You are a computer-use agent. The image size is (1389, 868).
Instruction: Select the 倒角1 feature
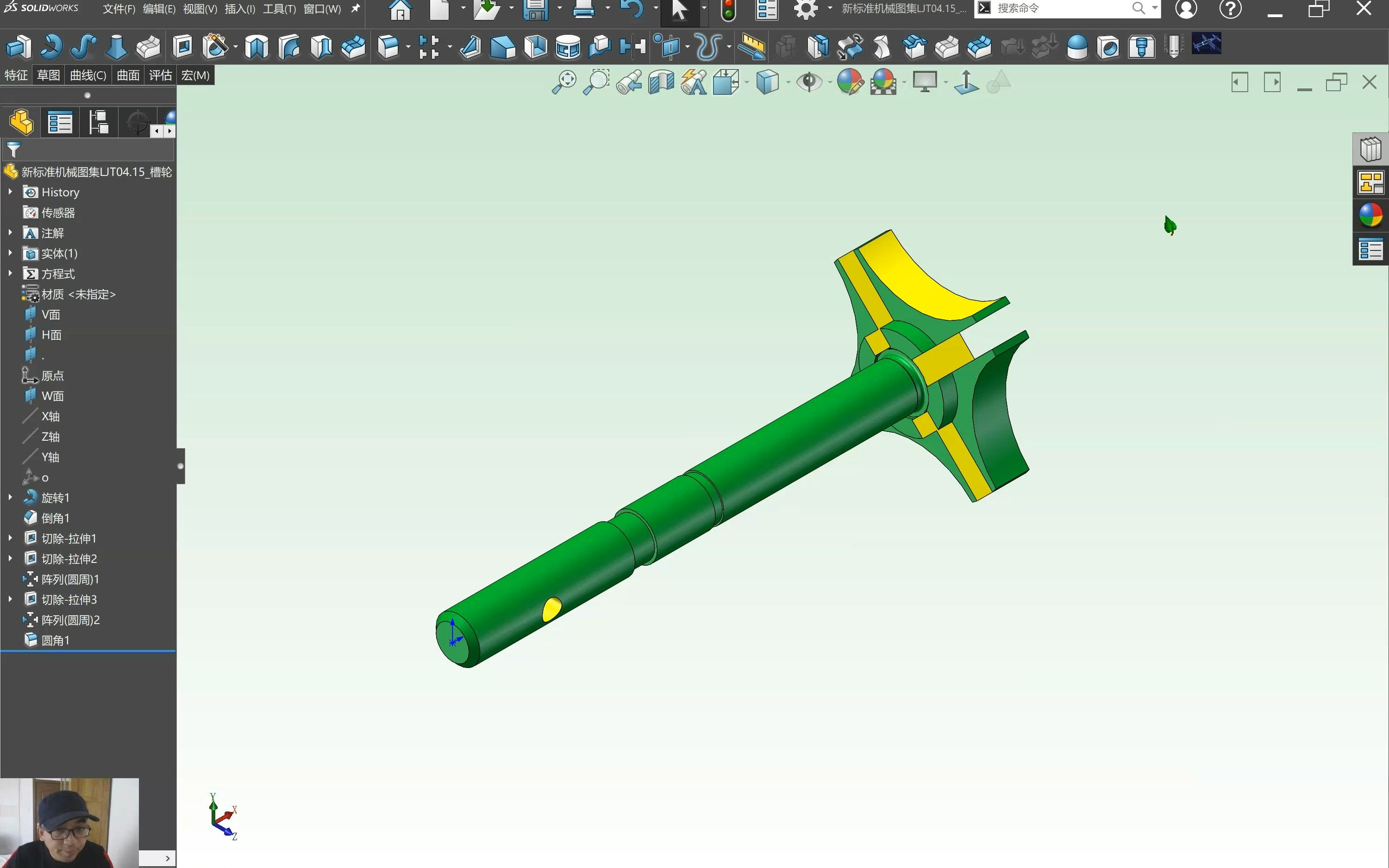pyautogui.click(x=46, y=518)
